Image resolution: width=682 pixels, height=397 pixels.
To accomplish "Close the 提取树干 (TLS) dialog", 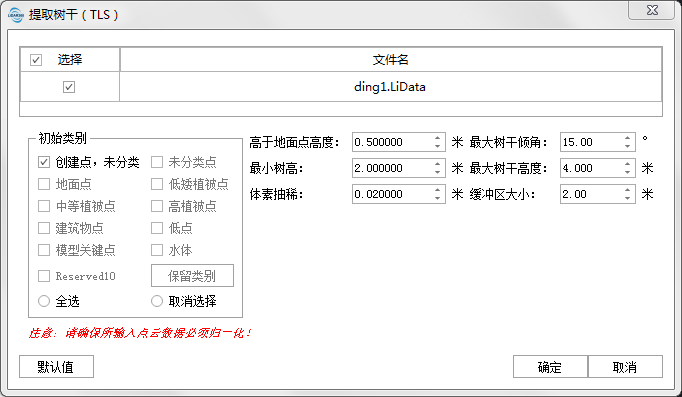I will click(x=652, y=10).
